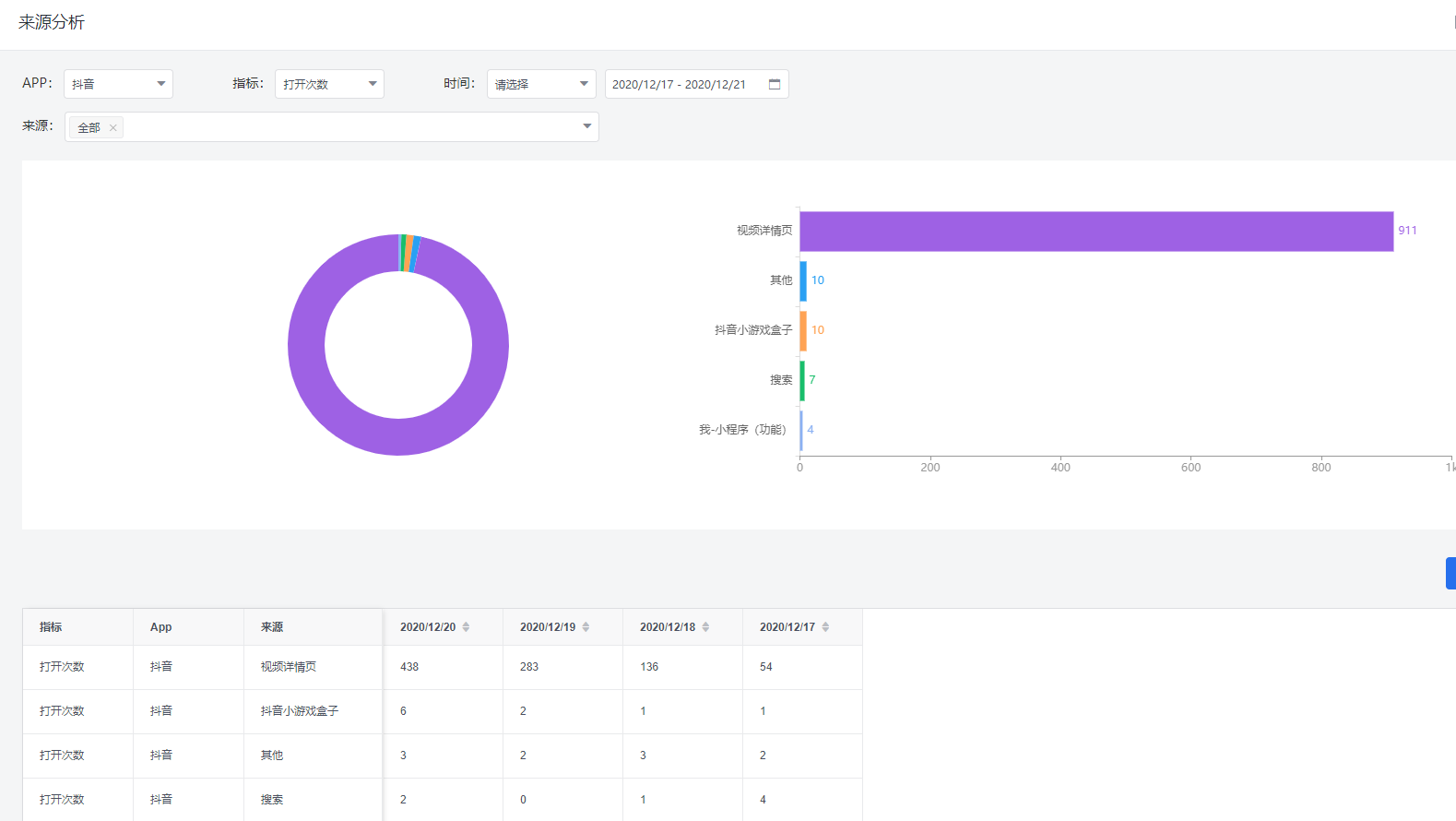
Task: Click the date range field 2020/12/17 - 2020/12/21
Action: (696, 84)
